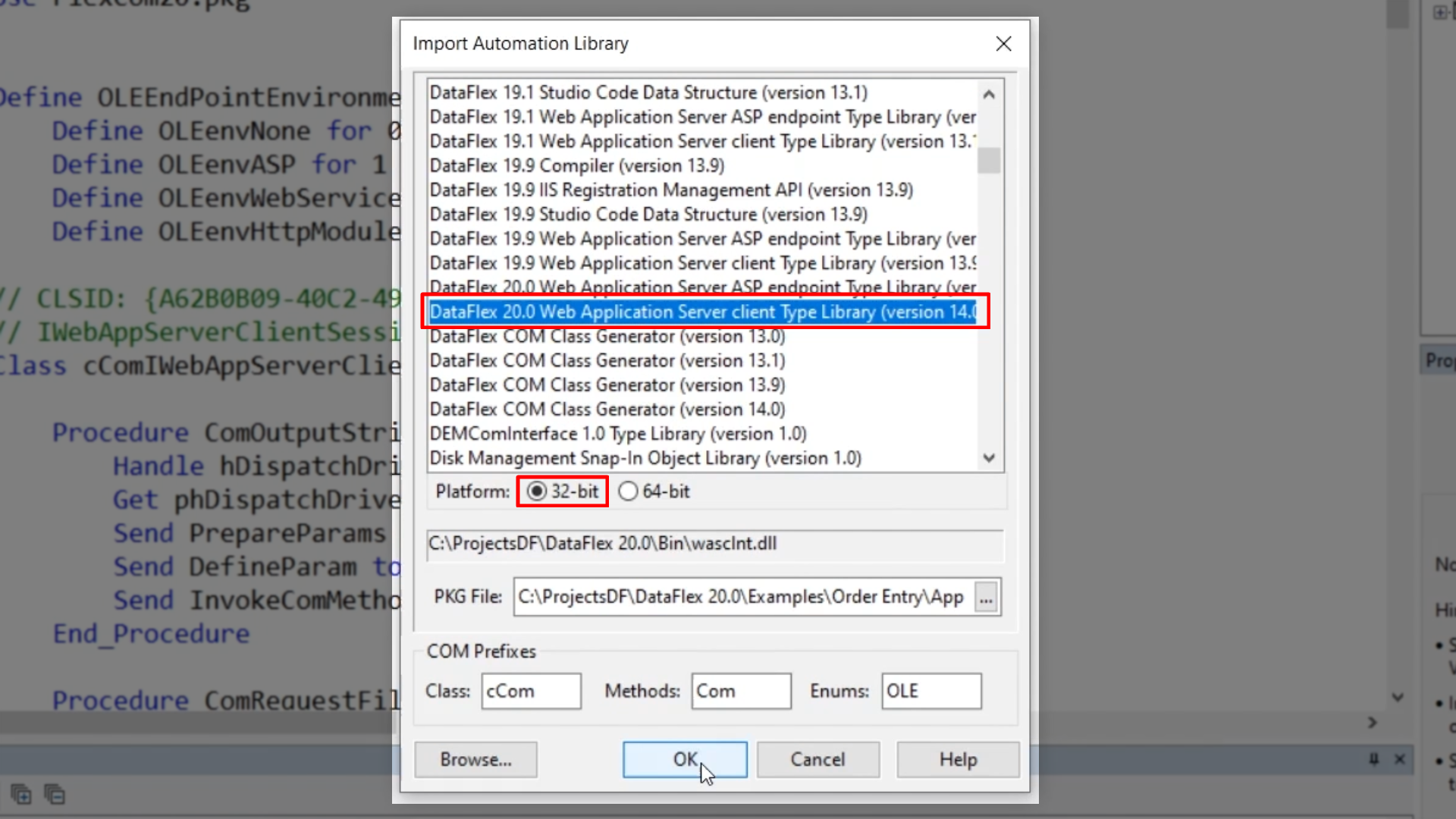1456x819 pixels.
Task: Select the 32-bit platform radio button
Action: tap(537, 491)
